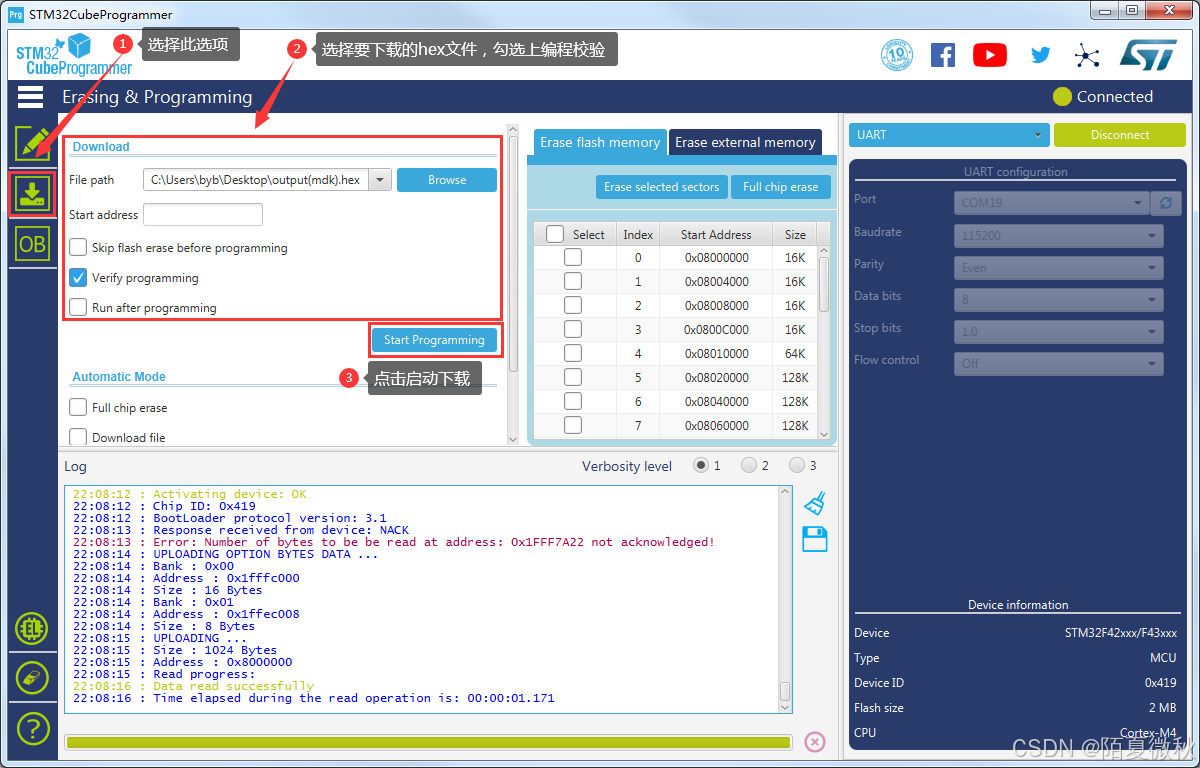Open the STM32CubeProgrammer Facebook page icon
1200x768 pixels.
[942, 54]
